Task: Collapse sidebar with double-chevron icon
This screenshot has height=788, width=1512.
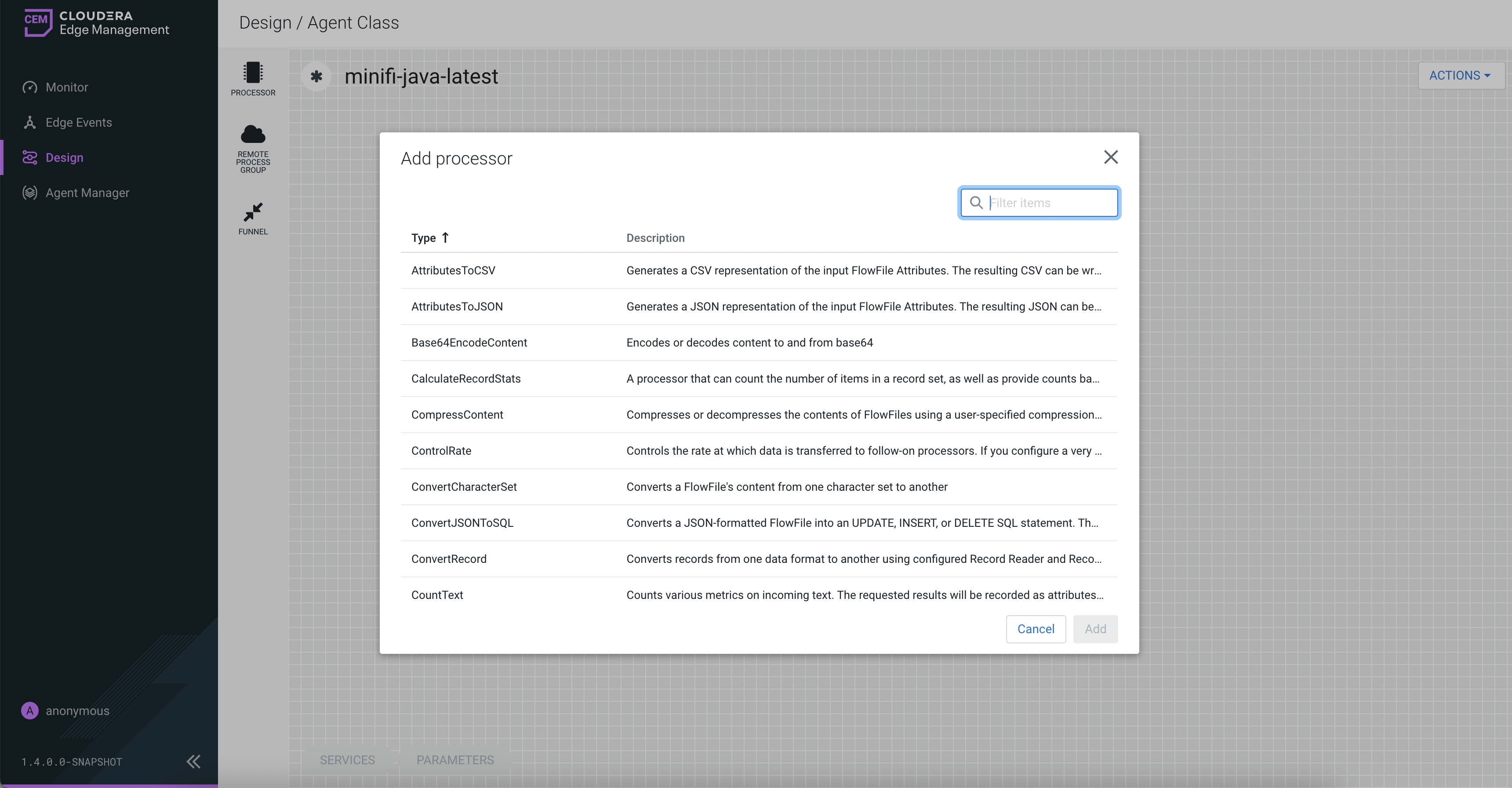Action: point(193,762)
